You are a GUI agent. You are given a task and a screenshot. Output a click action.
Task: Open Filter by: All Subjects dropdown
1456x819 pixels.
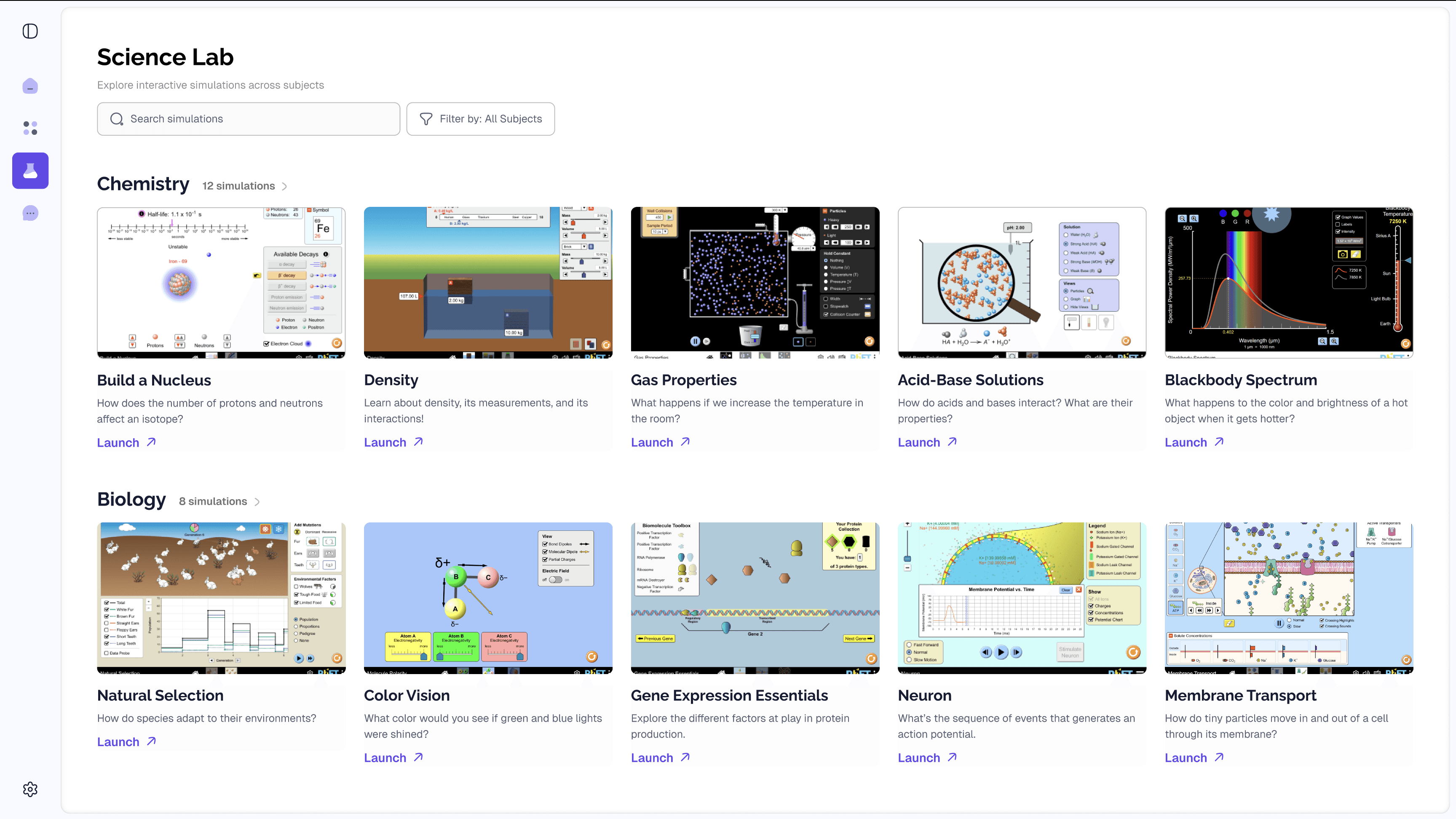coord(480,119)
